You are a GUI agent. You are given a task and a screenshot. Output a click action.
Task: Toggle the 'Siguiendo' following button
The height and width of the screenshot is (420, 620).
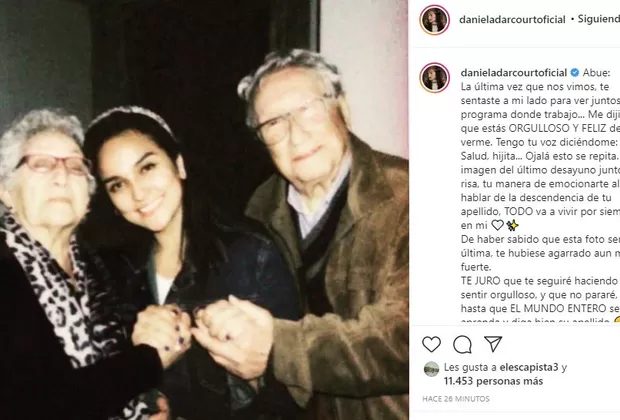[599, 19]
